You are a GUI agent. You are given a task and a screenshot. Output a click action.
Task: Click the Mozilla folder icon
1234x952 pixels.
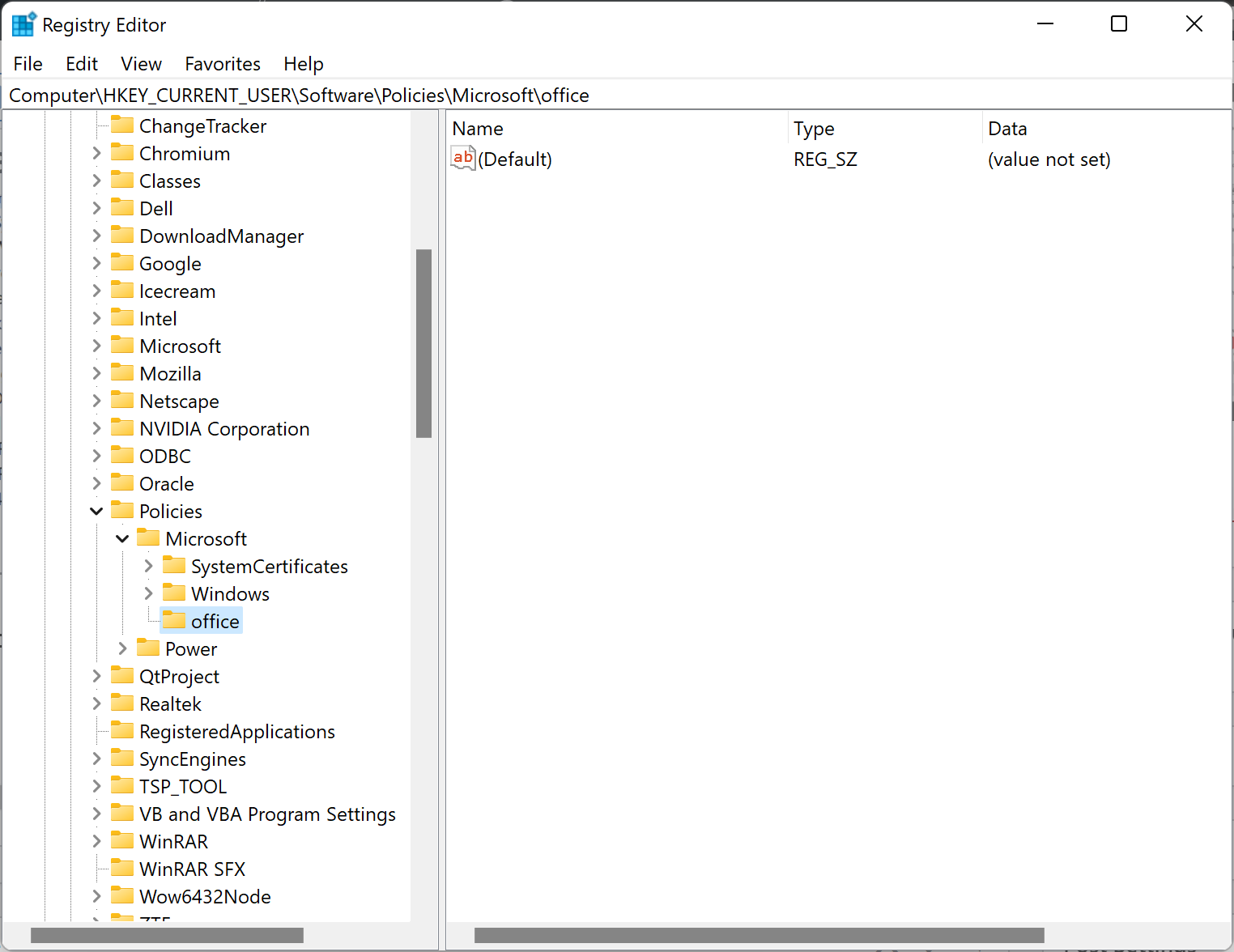(122, 372)
